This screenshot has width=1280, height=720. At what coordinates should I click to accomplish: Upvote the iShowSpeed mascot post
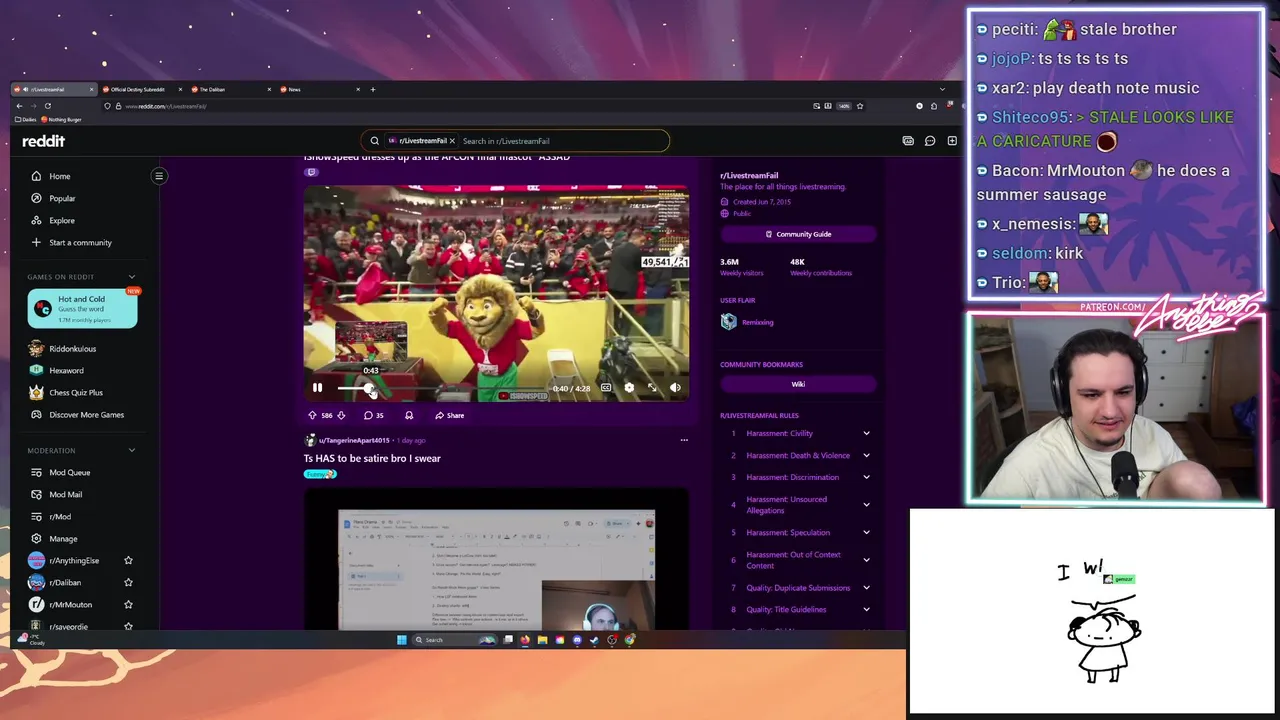(313, 415)
